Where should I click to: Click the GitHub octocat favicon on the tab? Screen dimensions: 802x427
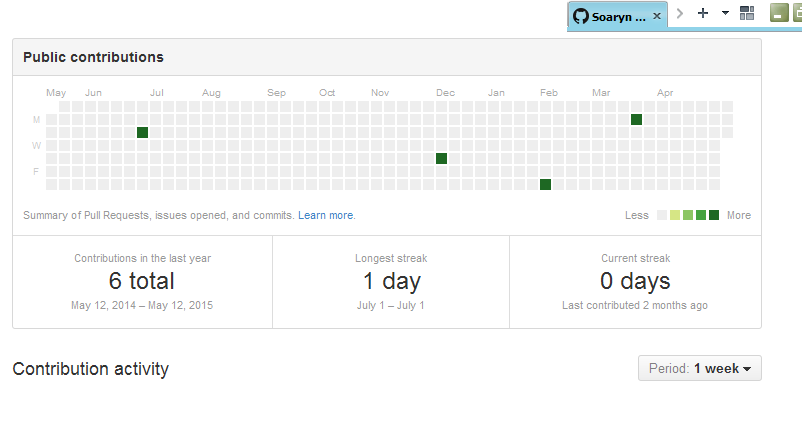click(580, 15)
